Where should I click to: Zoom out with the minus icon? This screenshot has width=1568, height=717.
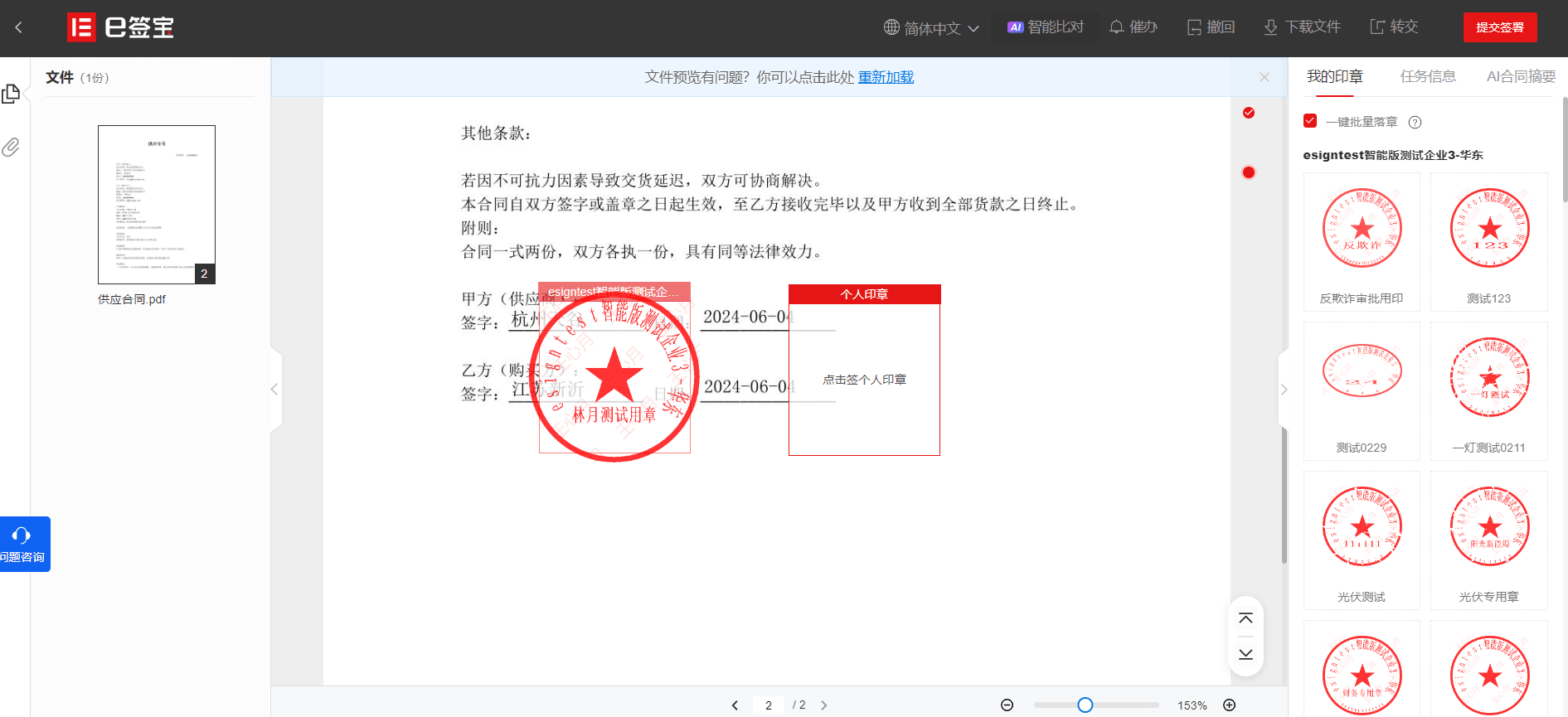click(1007, 705)
